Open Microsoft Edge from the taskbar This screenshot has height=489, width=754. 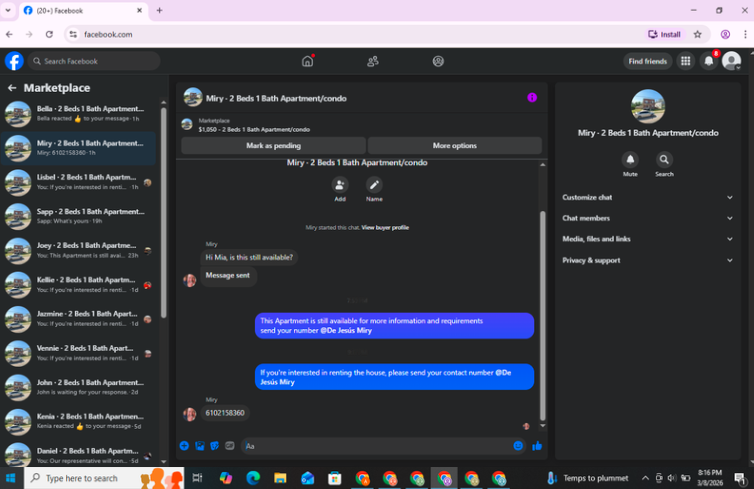pos(253,478)
